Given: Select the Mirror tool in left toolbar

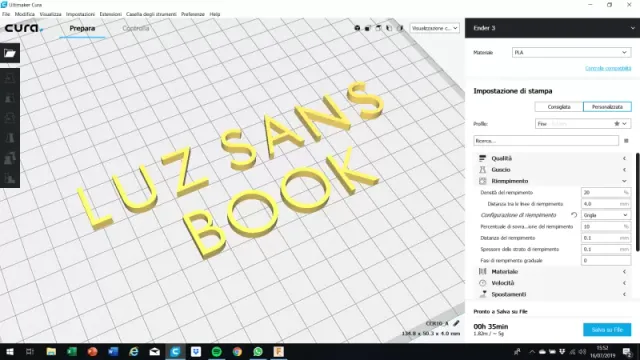Looking at the screenshot, I should (x=10, y=138).
